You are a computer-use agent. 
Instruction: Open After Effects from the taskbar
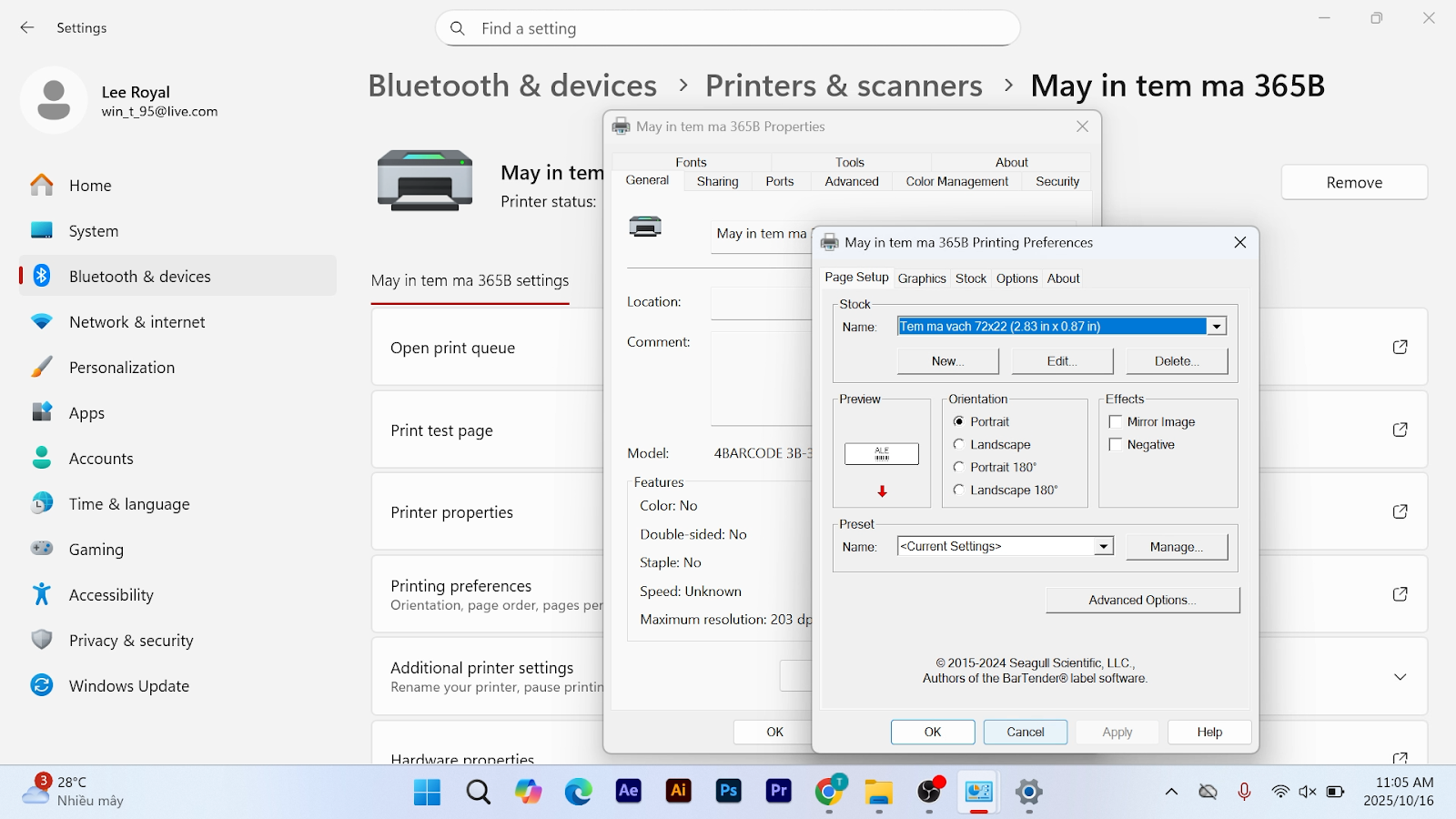tap(628, 791)
